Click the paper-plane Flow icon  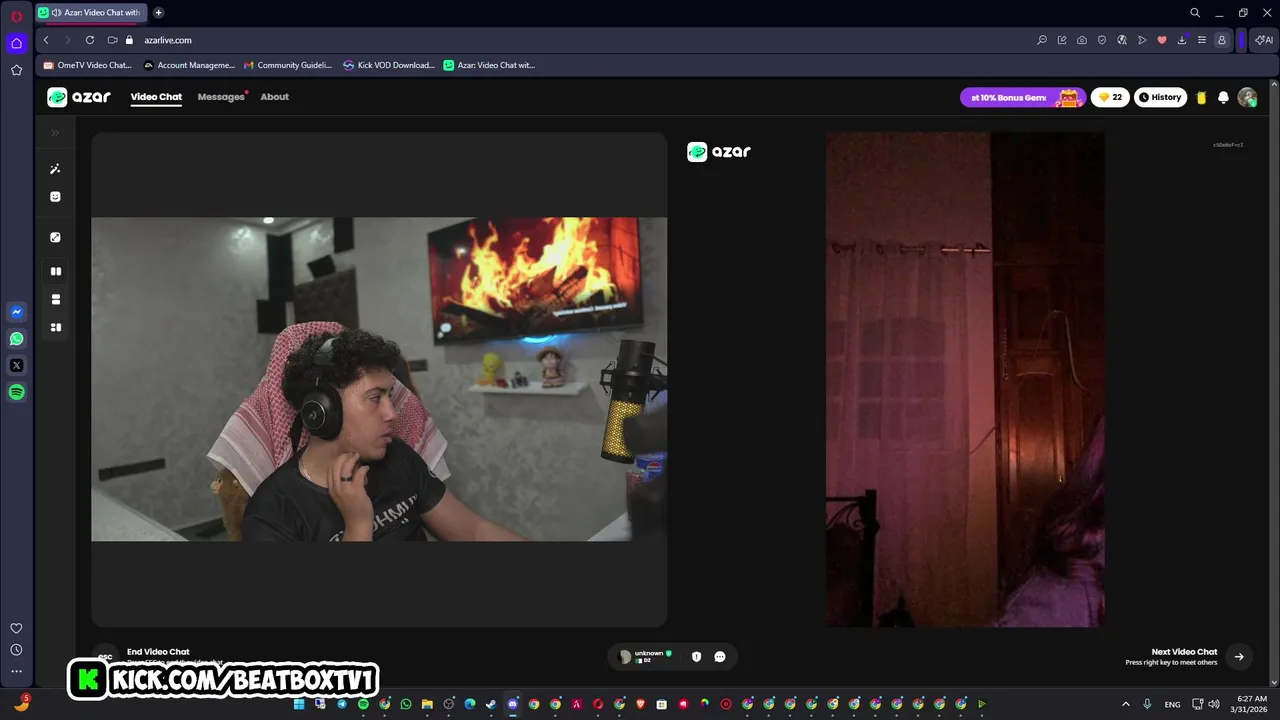coord(1142,40)
